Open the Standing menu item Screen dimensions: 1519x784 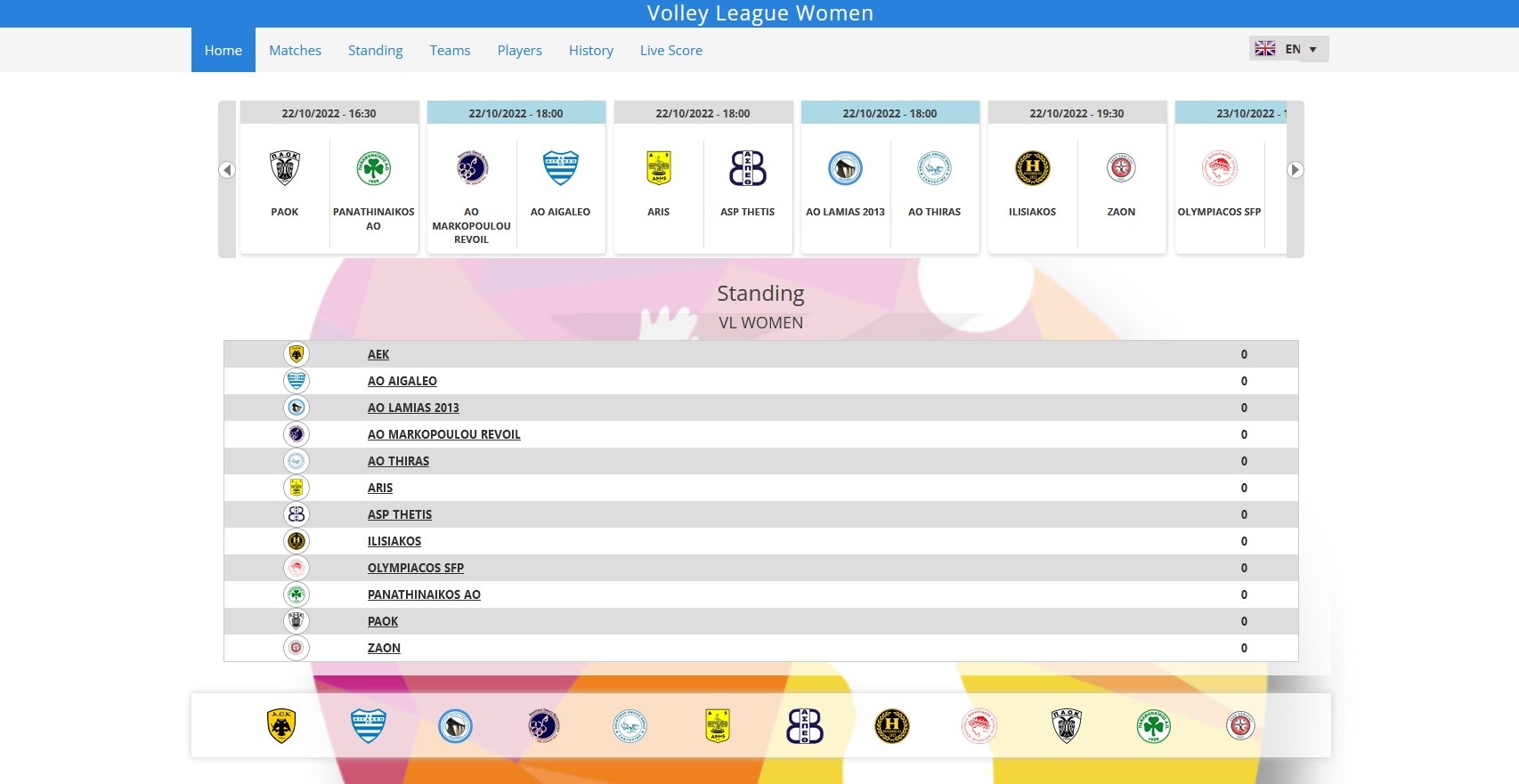376,51
